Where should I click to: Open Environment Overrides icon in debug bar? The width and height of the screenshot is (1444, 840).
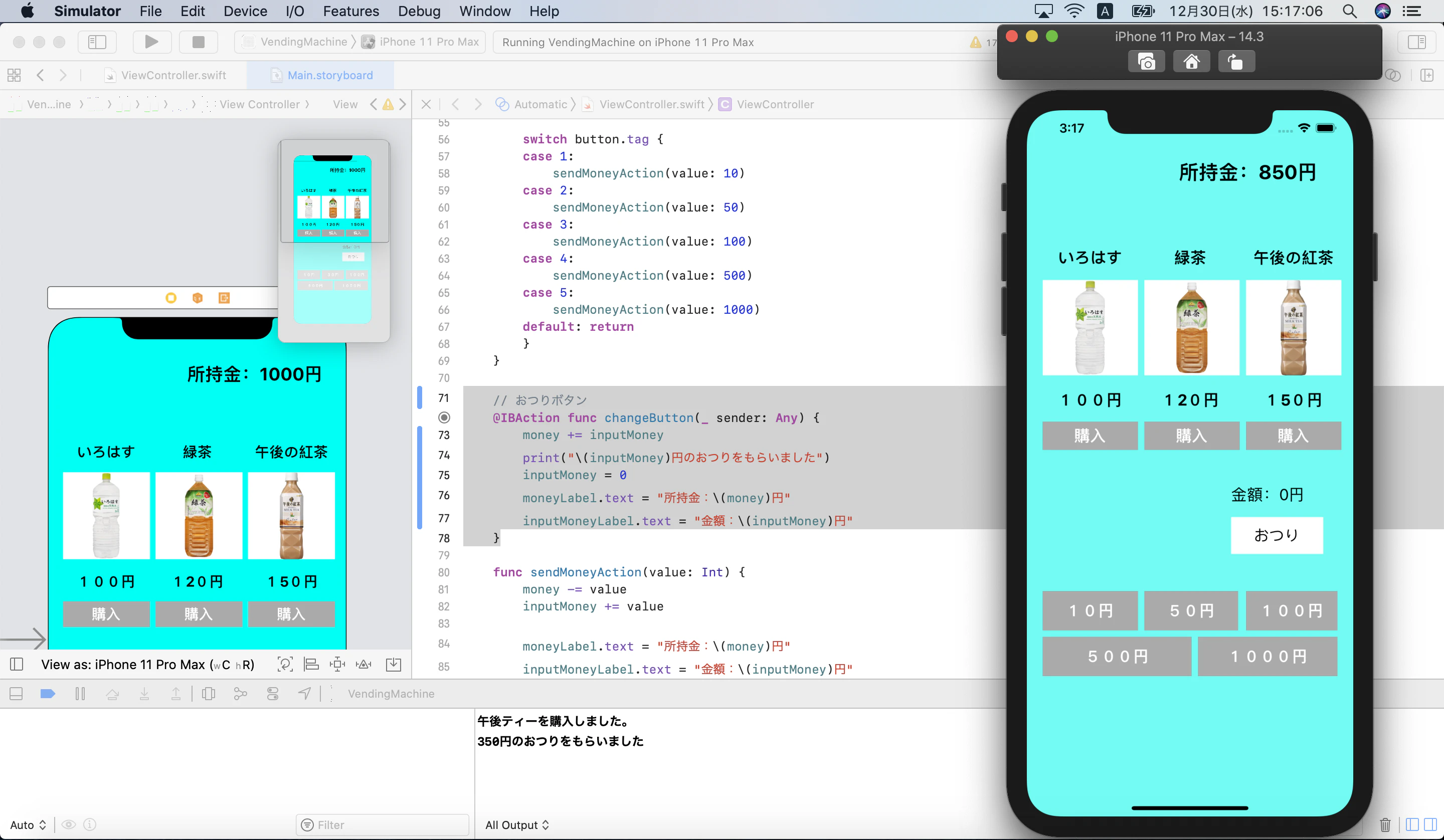273,694
